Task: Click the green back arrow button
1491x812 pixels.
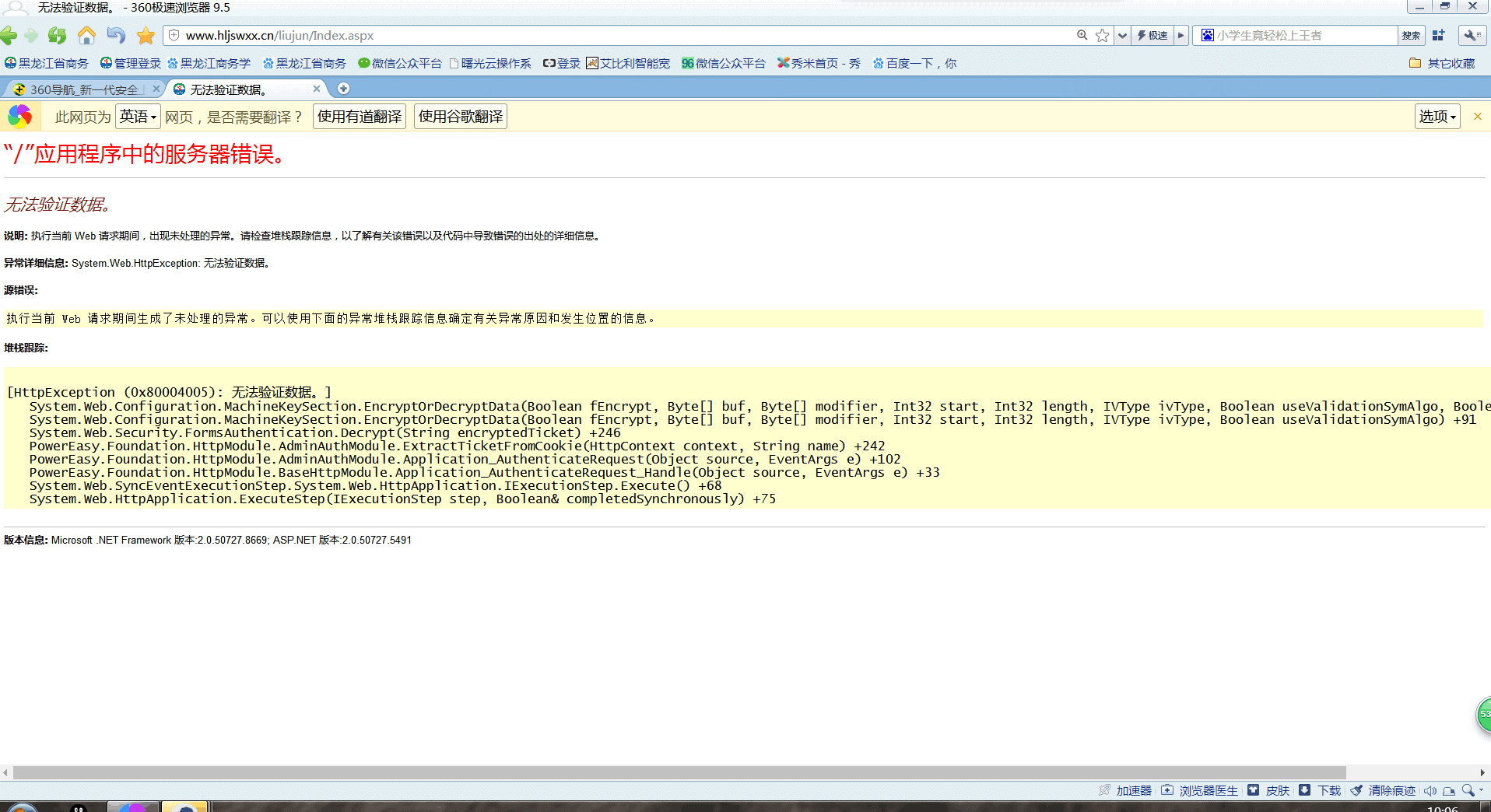Action: 9,36
